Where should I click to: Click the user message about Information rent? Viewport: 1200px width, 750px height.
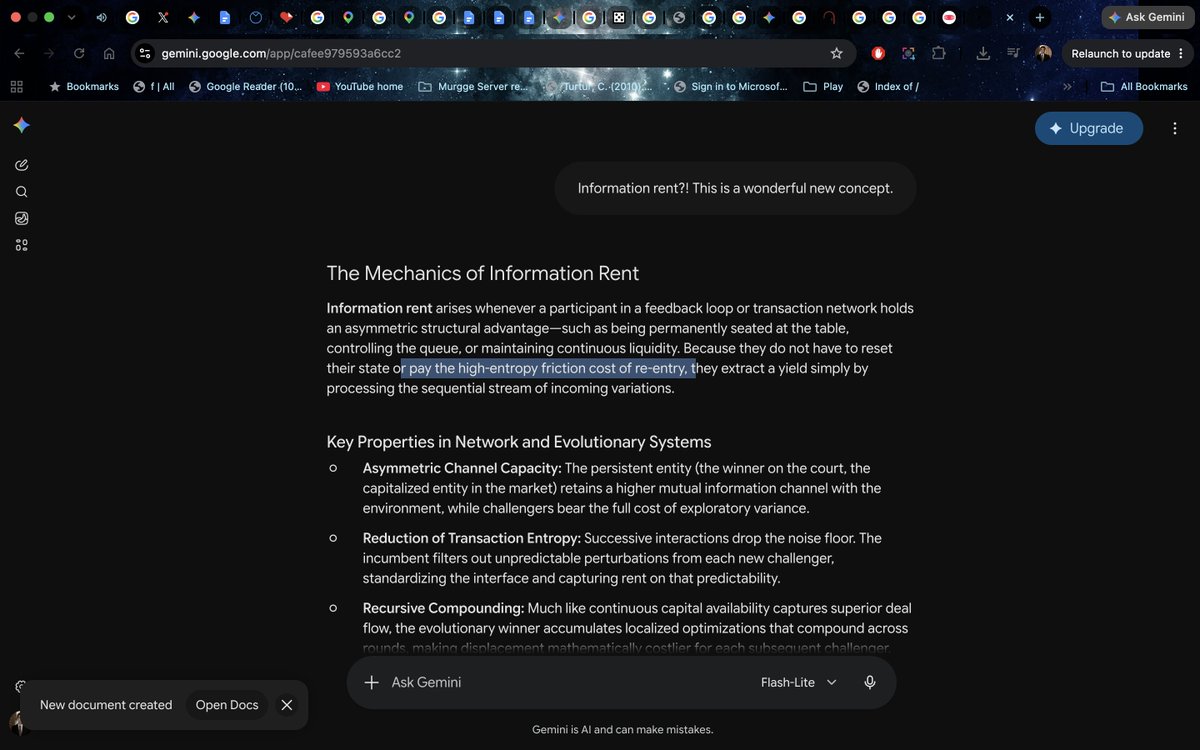pyautogui.click(x=735, y=188)
